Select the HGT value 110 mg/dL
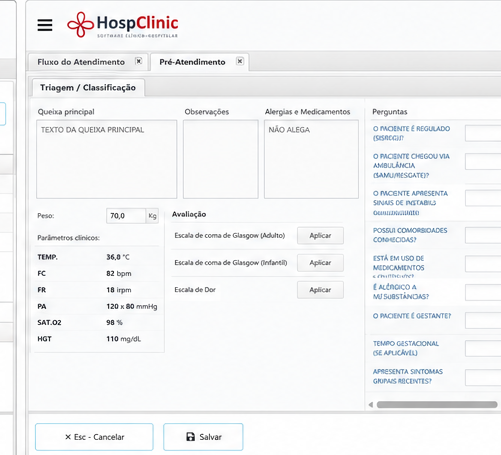The height and width of the screenshot is (455, 501). (x=124, y=339)
